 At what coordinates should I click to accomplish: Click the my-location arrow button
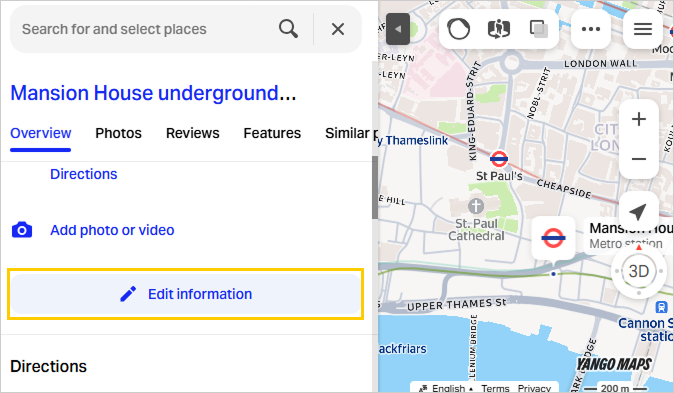pos(638,211)
